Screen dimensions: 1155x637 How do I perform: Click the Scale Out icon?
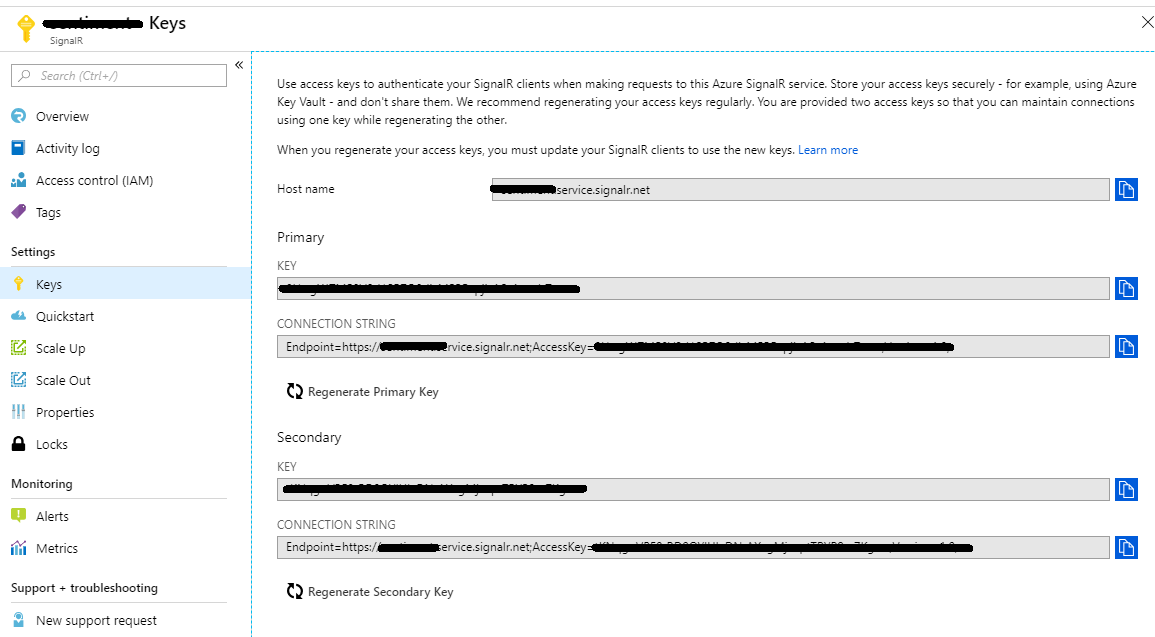tap(18, 380)
